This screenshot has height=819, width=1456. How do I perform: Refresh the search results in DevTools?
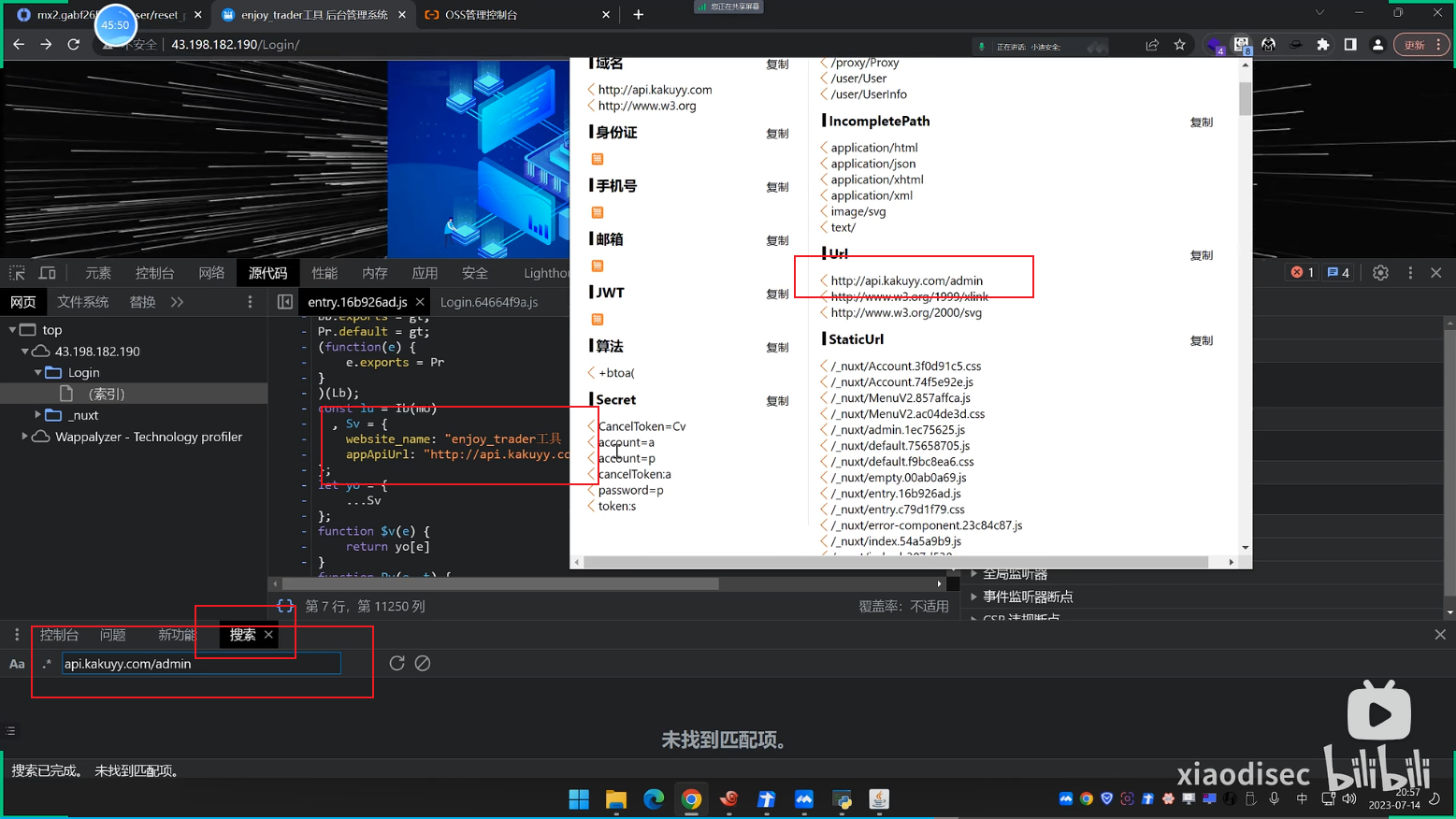tap(396, 663)
